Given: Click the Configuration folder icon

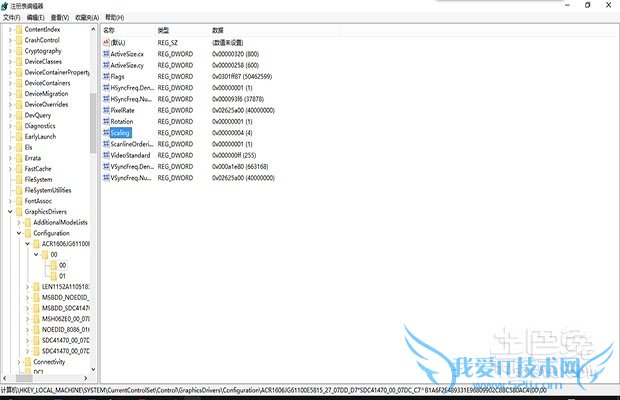Looking at the screenshot, I should coord(27,233).
